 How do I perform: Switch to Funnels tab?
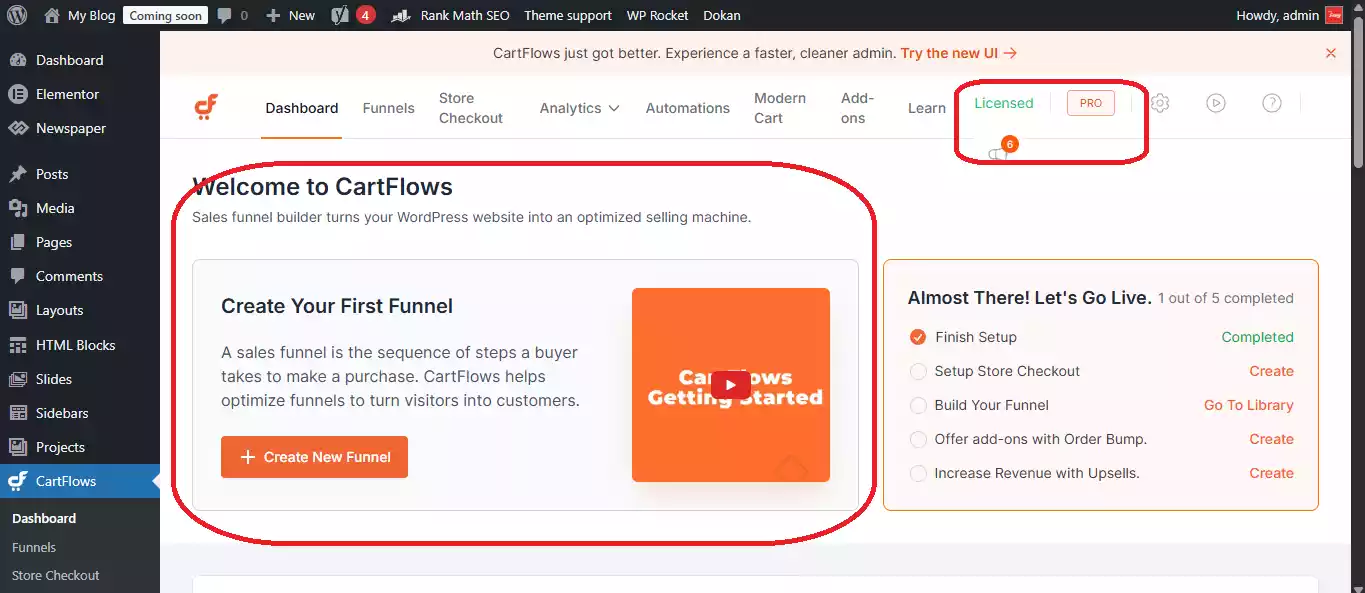[x=389, y=108]
